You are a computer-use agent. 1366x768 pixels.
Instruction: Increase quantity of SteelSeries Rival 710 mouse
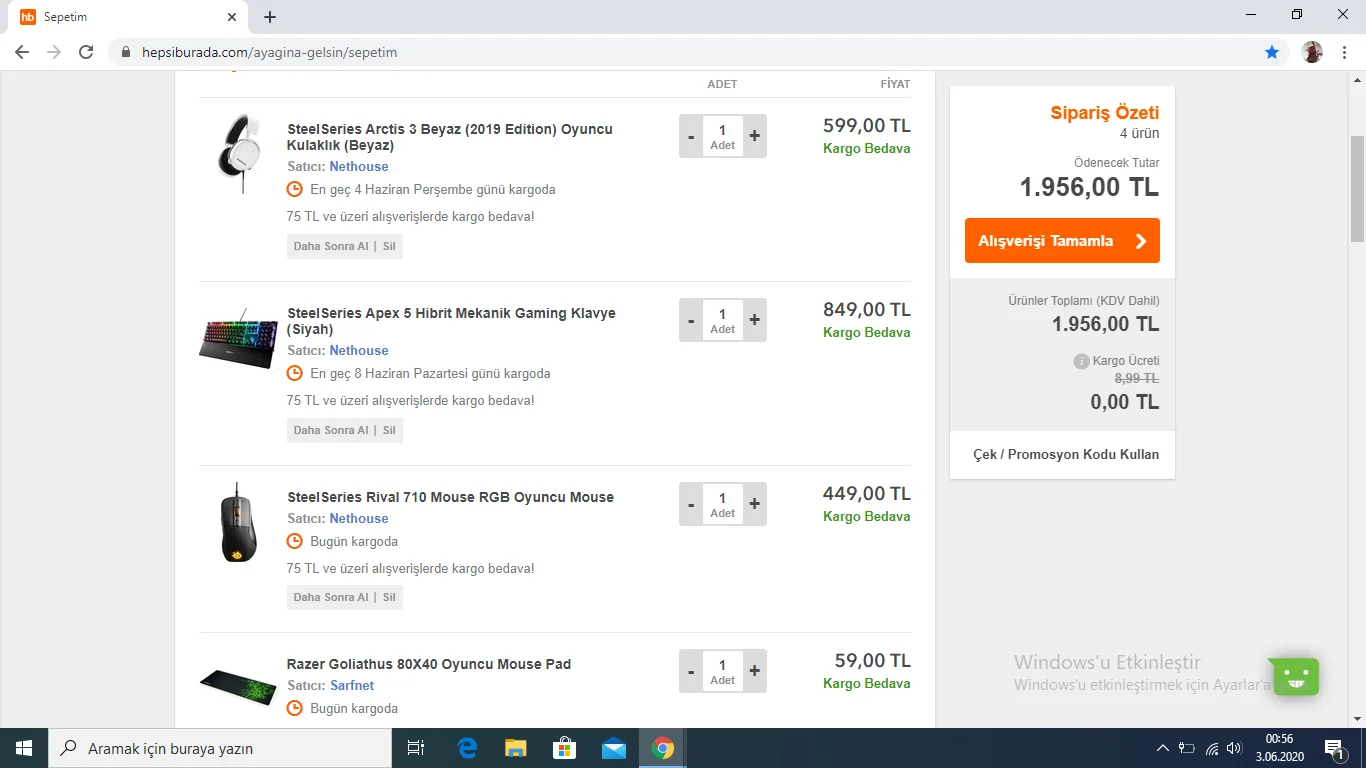[x=755, y=504]
